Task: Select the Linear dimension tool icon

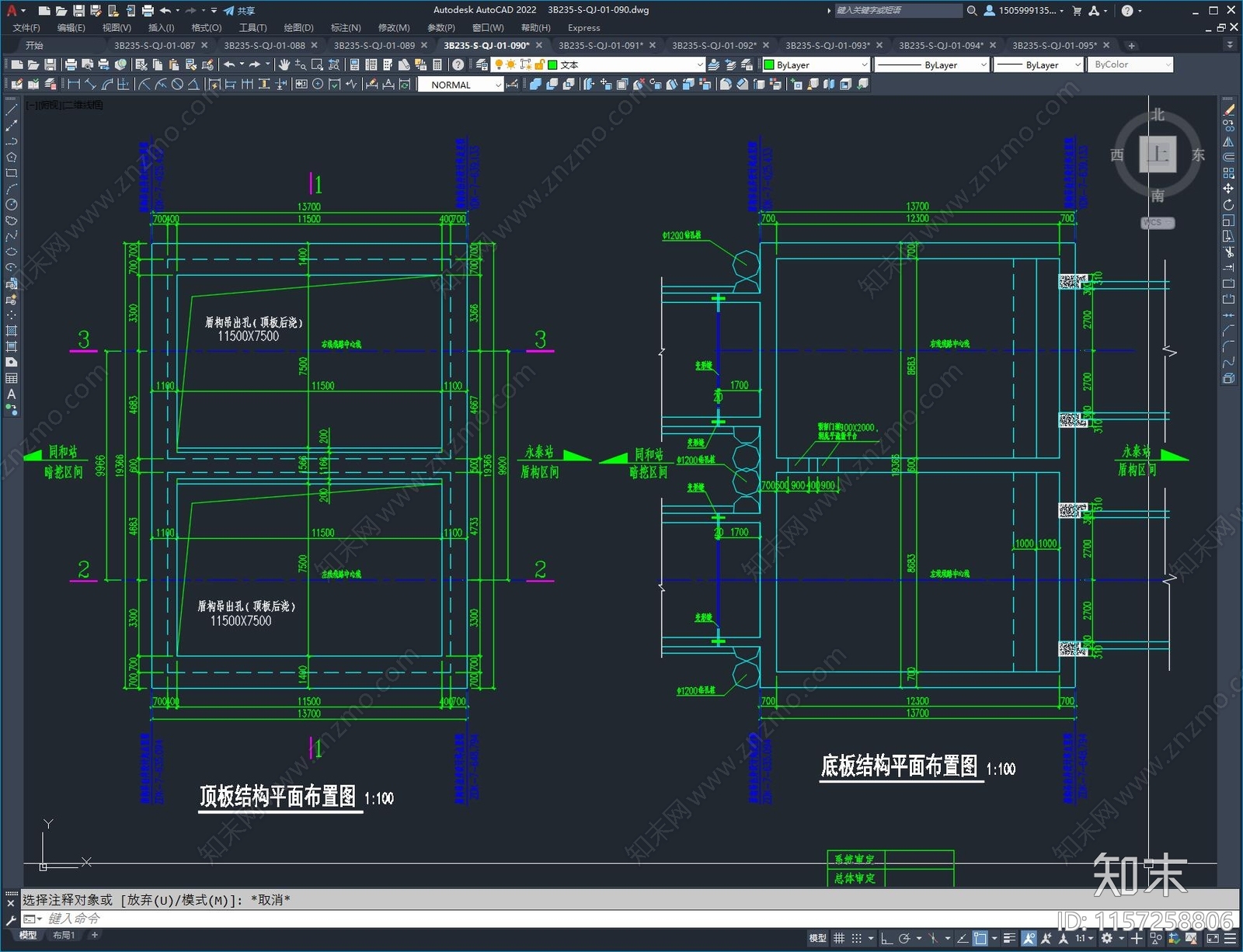Action: pyautogui.click(x=74, y=84)
